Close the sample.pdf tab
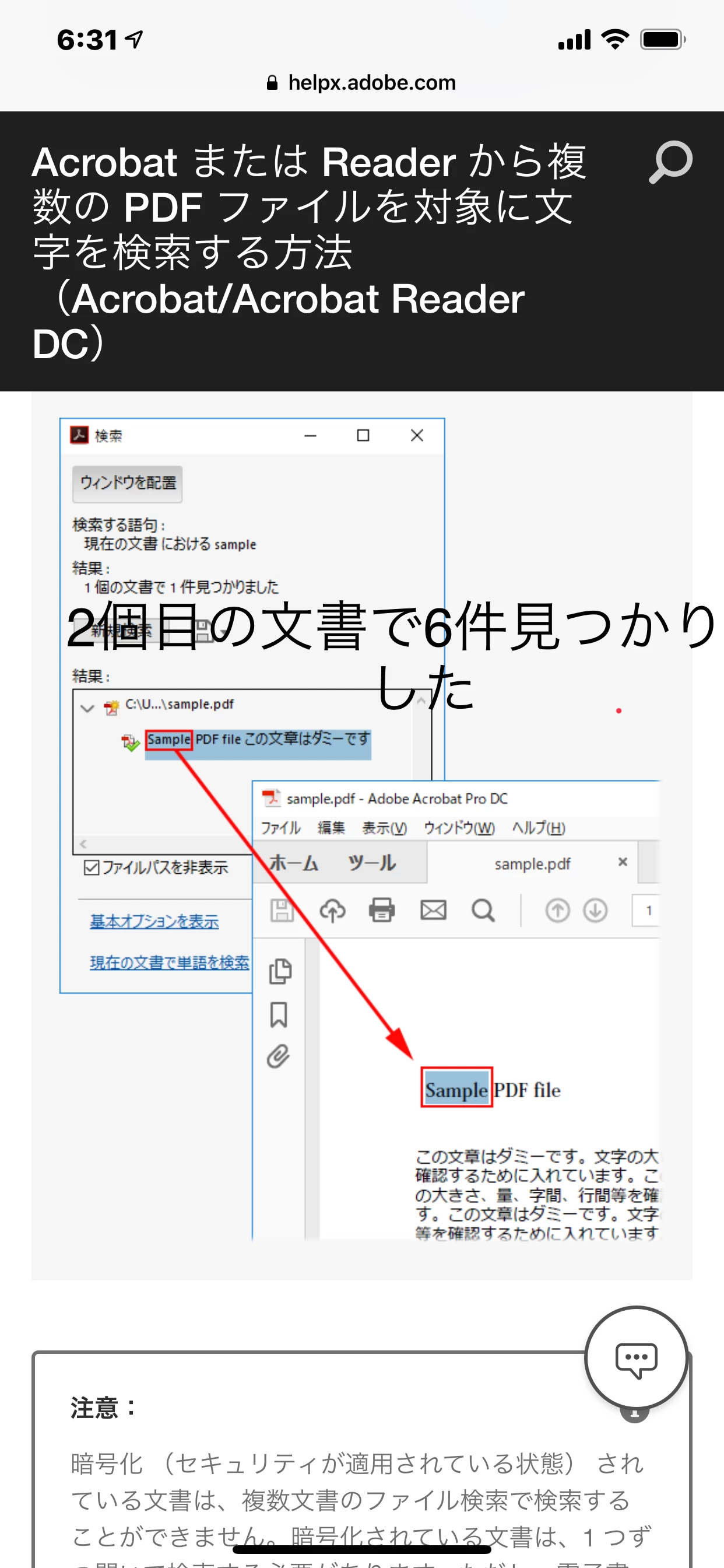This screenshot has width=724, height=1568. click(623, 862)
